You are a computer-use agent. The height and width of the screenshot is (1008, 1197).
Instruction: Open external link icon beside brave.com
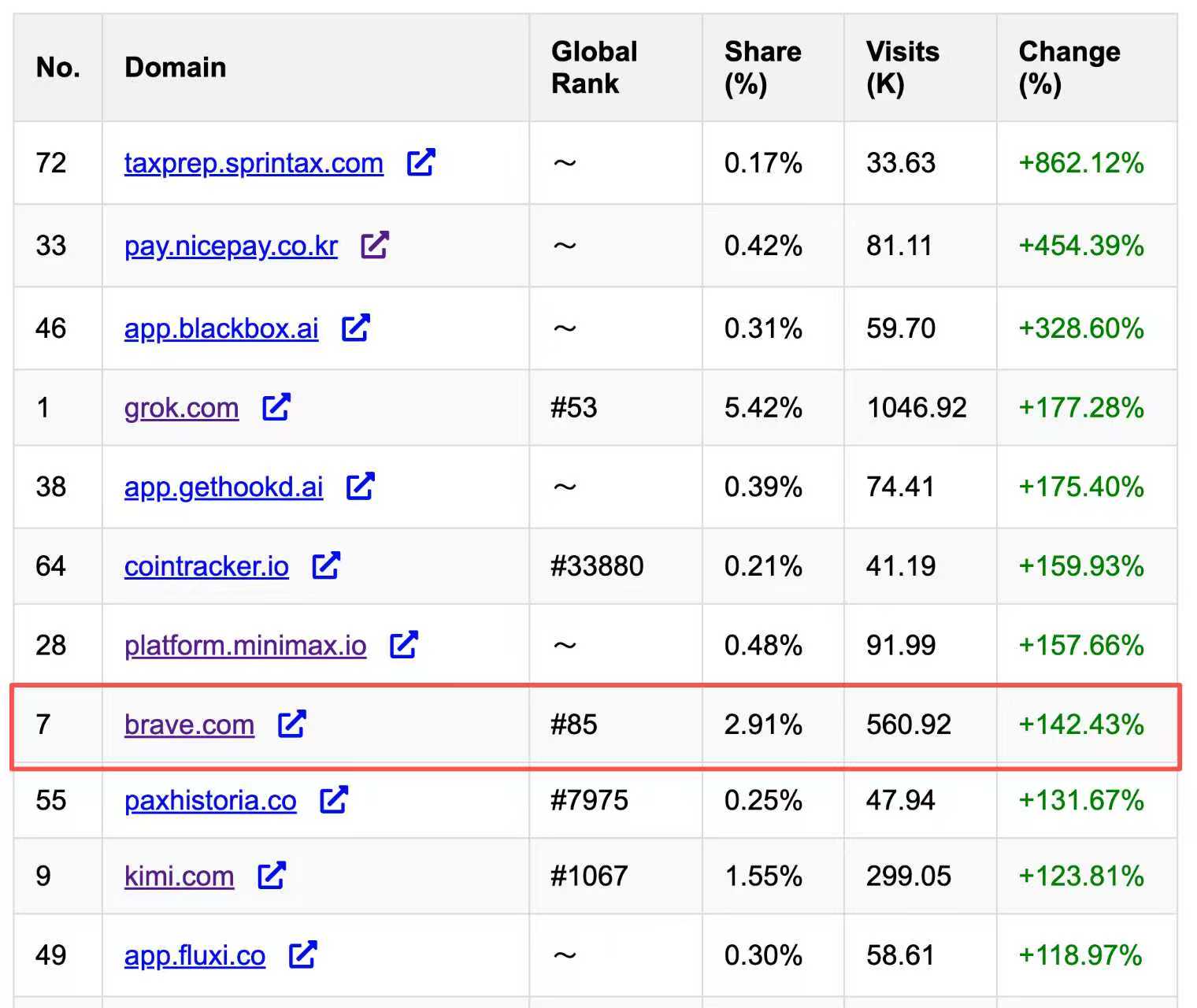292,724
